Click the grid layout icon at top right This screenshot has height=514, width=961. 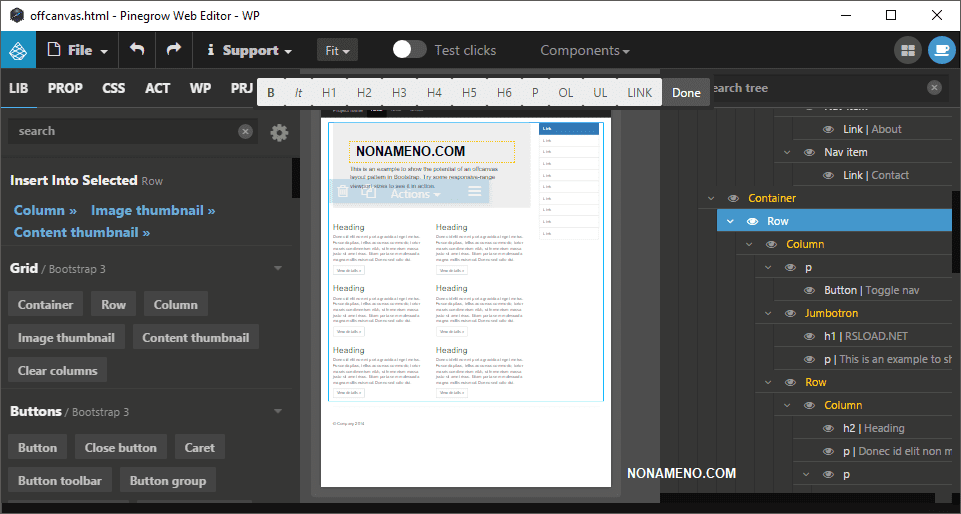click(908, 50)
